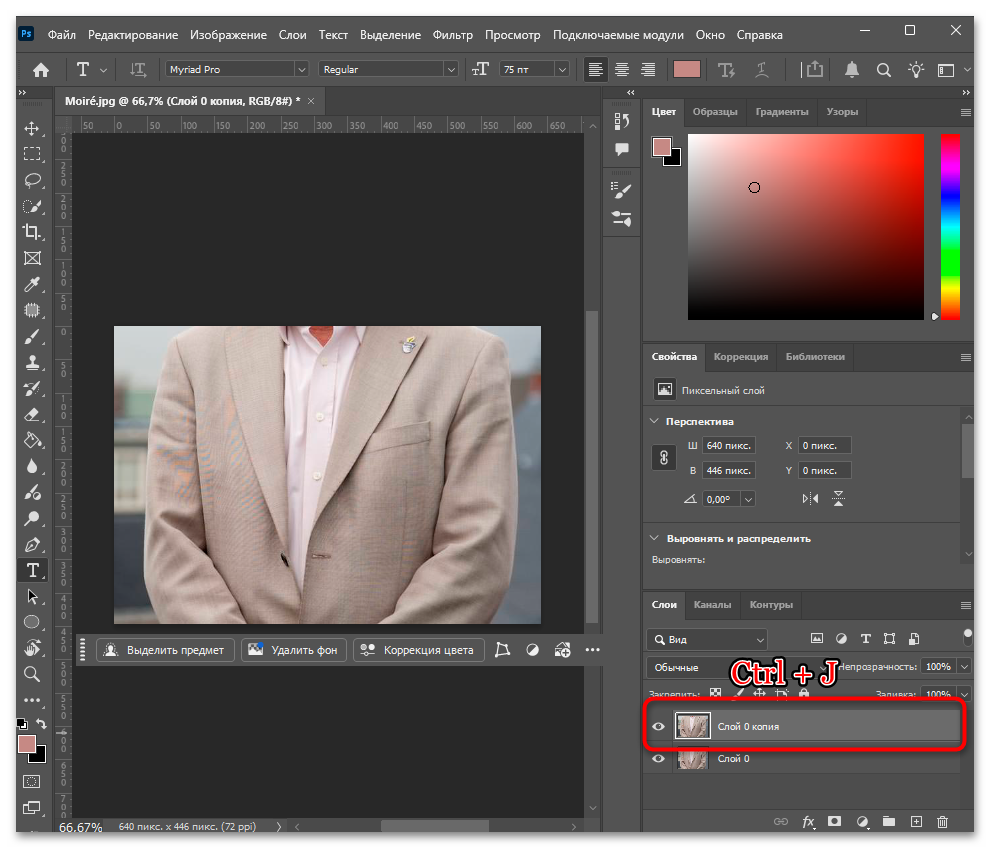This screenshot has width=990, height=848.
Task: Open the 'Обычные' blend mode dropdown
Action: click(739, 667)
